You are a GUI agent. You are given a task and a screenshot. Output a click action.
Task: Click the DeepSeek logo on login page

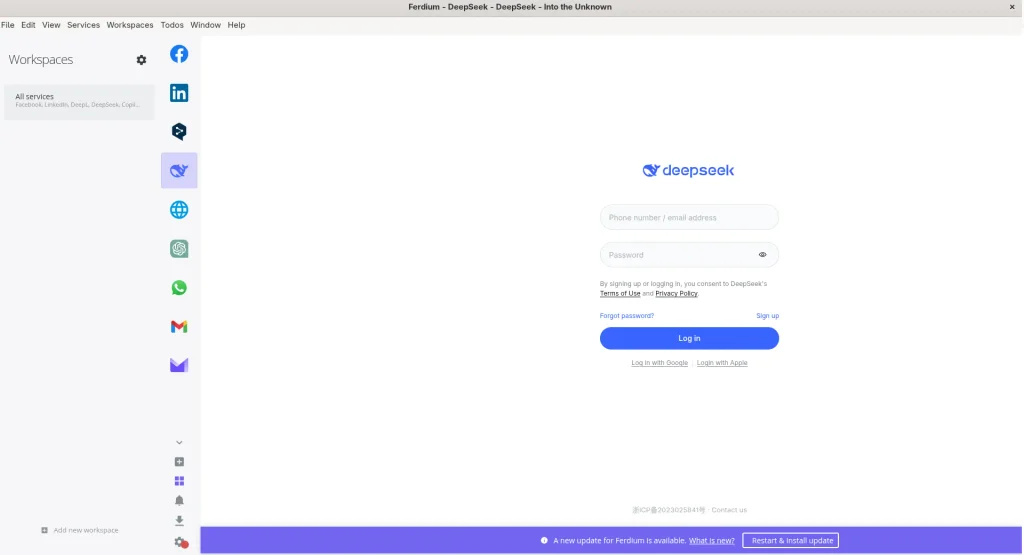coord(688,170)
